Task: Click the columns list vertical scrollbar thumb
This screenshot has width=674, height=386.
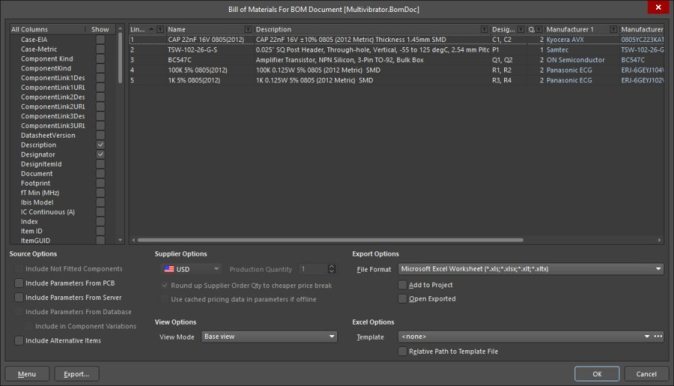Action: tap(120, 58)
